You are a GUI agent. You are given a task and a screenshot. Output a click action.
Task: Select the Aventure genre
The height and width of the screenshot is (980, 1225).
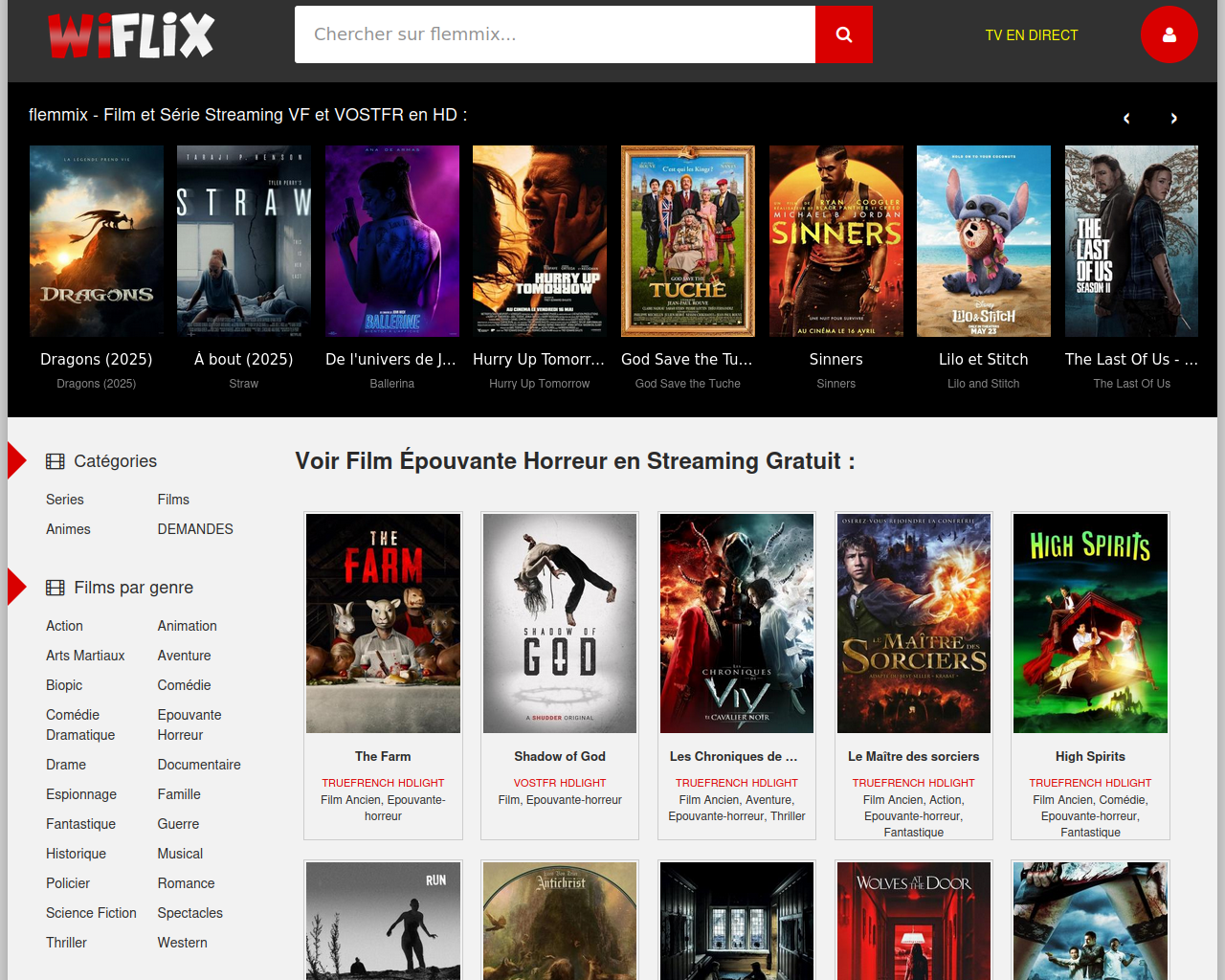point(185,656)
